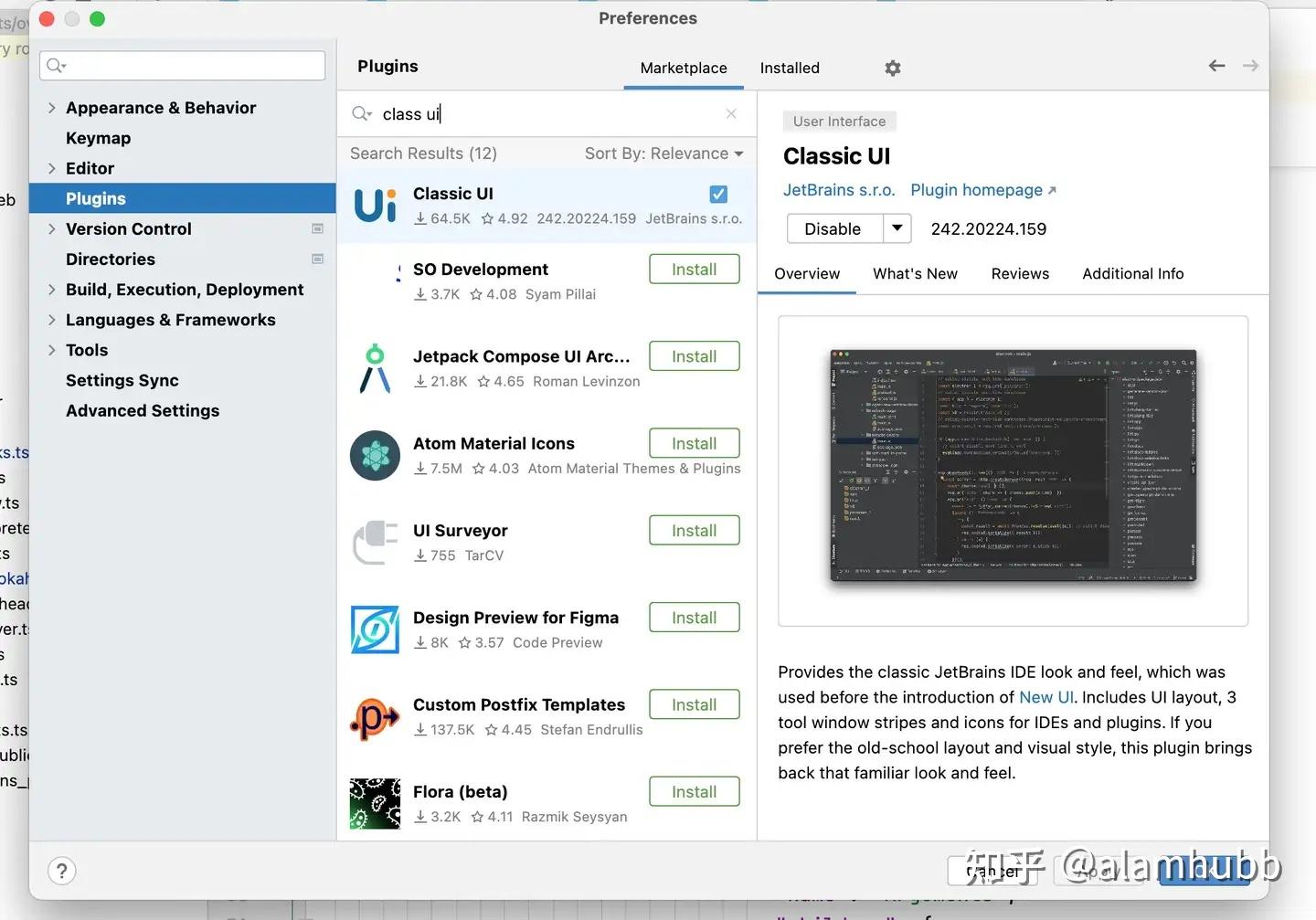Install the Atom Material Icons plugin
Viewport: 1316px width, 920px height.
(694, 443)
